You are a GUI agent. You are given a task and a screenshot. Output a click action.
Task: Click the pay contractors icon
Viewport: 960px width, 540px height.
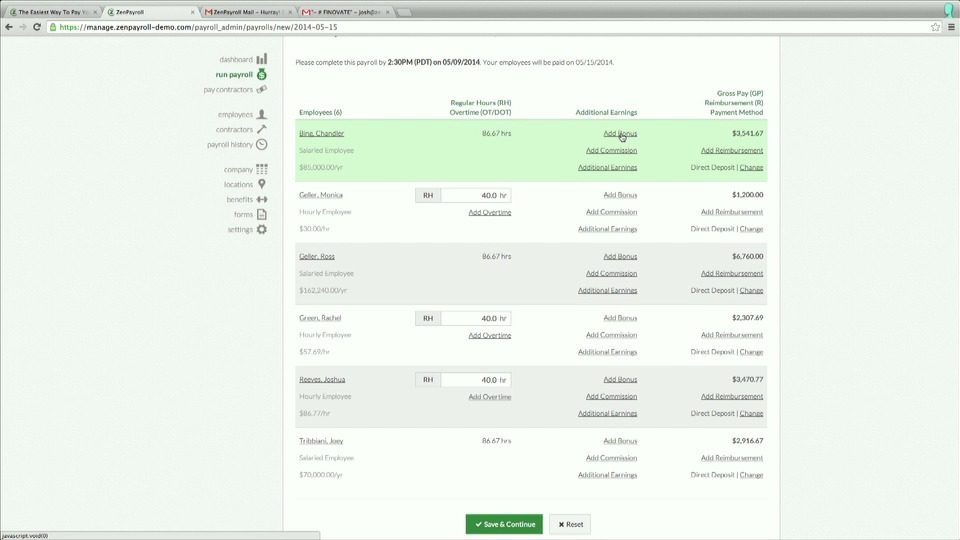click(x=261, y=89)
